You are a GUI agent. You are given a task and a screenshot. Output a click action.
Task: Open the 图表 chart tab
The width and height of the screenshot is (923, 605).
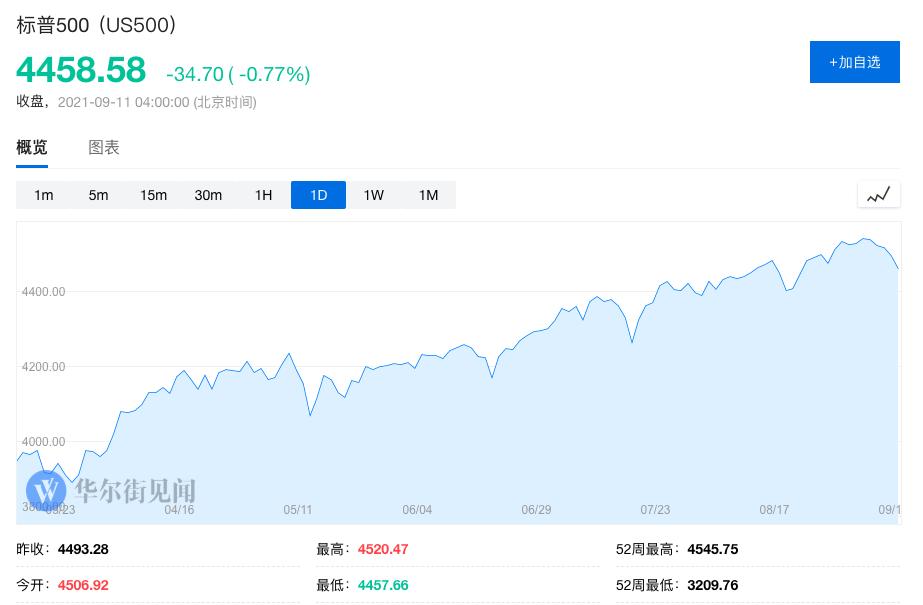pyautogui.click(x=104, y=148)
